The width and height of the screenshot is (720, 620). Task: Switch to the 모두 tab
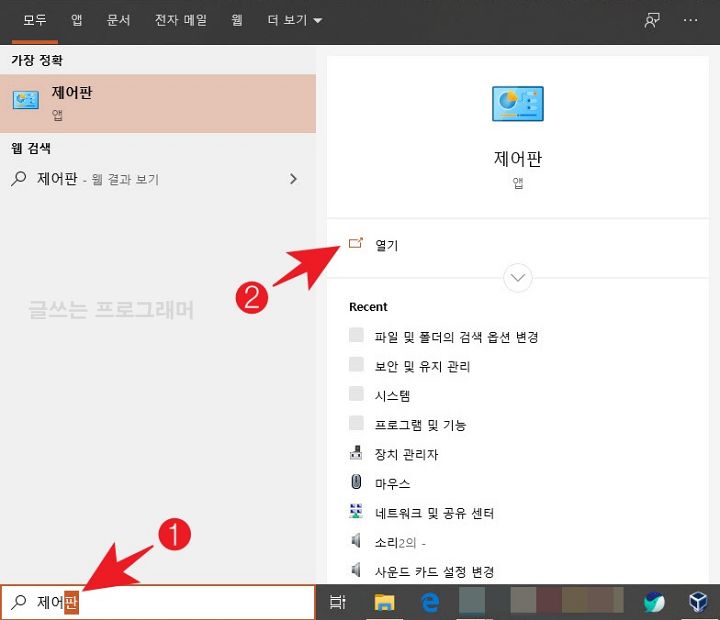[34, 20]
